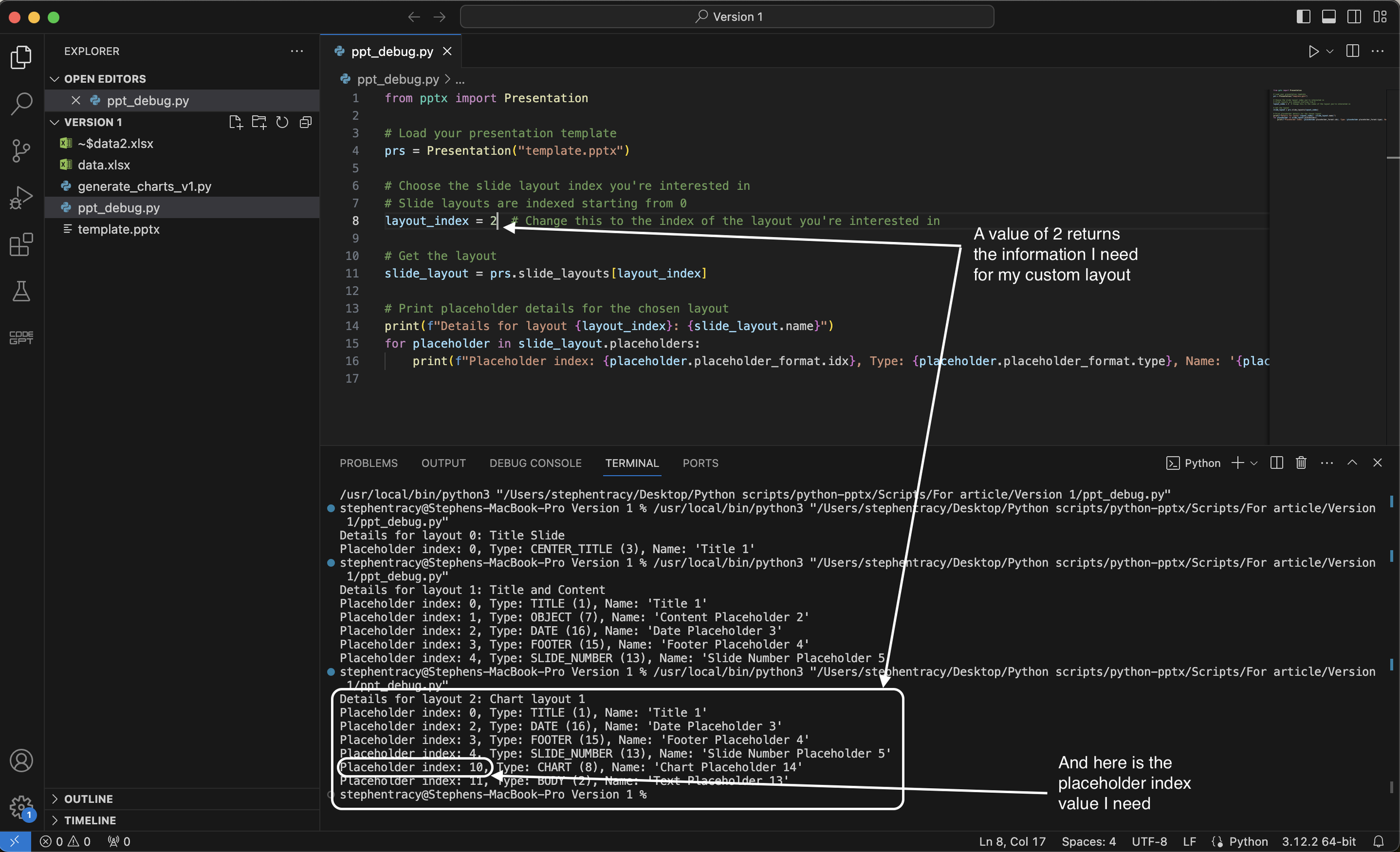Open generate_charts_v1.py in explorer
Viewport: 1400px width, 852px height.
tap(144, 187)
